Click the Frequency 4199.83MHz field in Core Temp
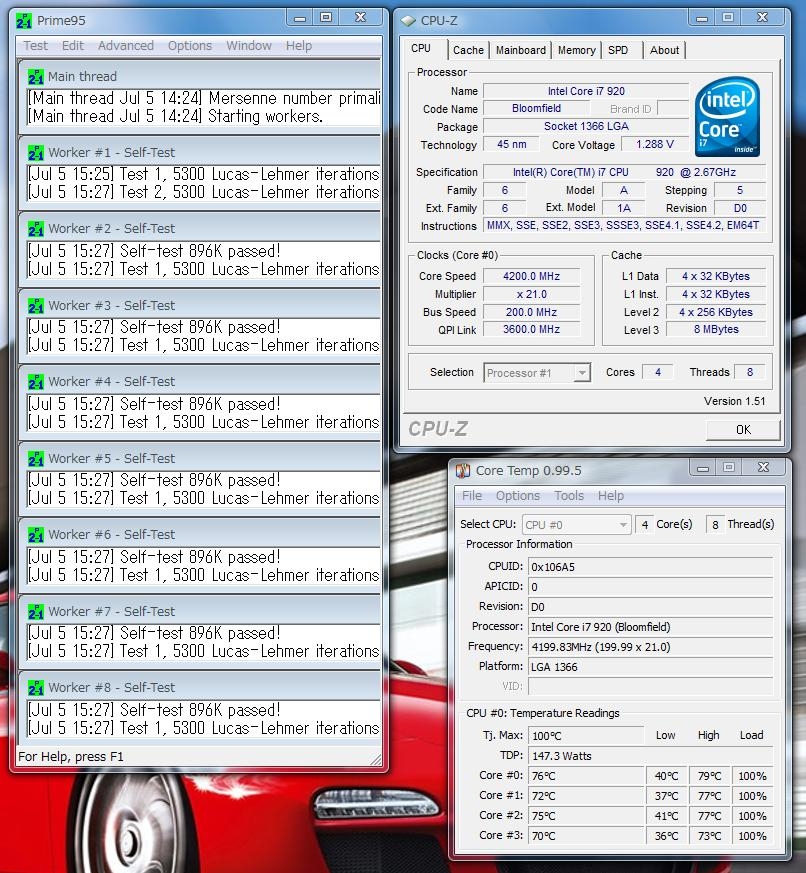The width and height of the screenshot is (806, 873). (651, 647)
